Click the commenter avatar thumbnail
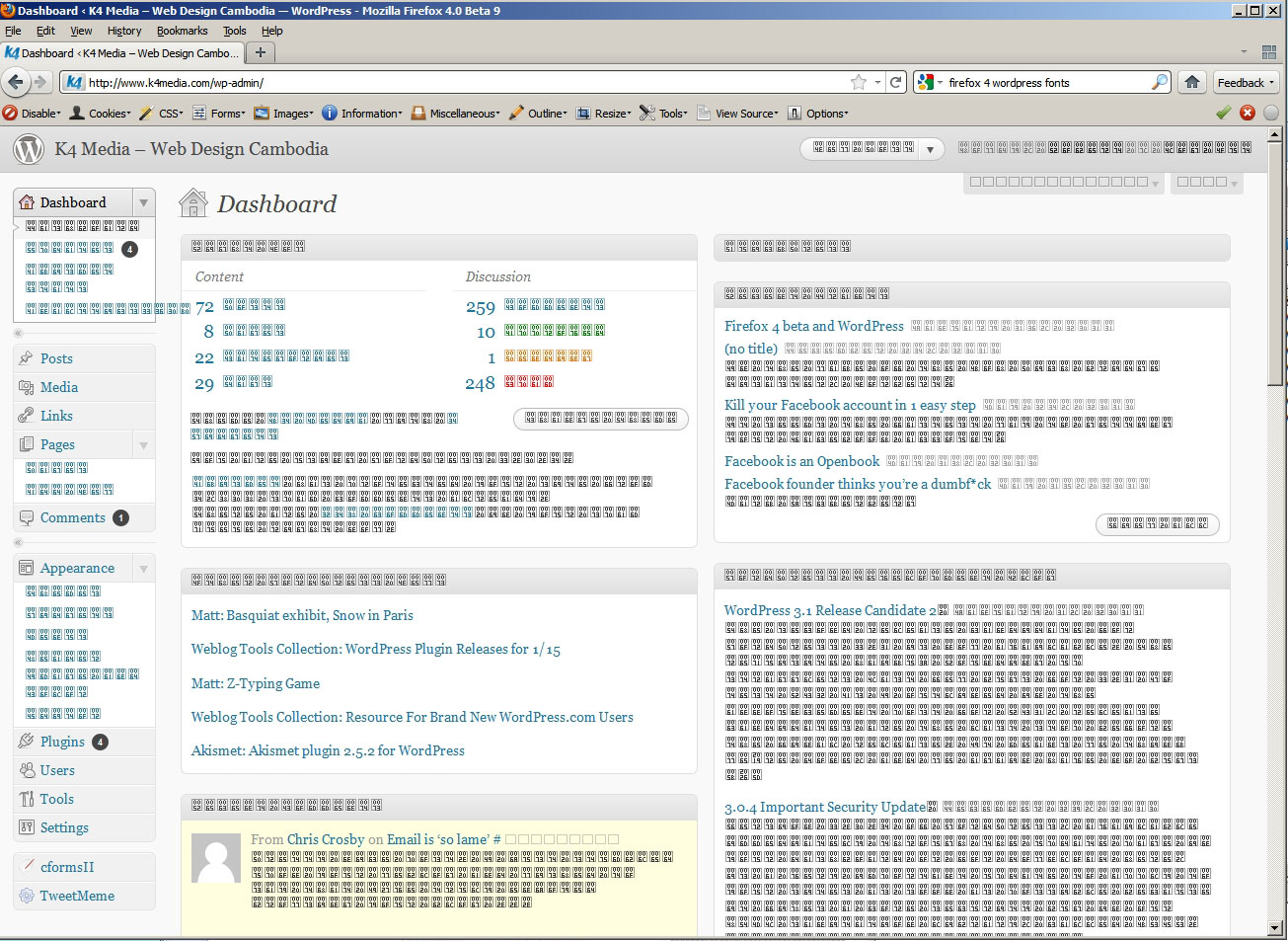The width and height of the screenshot is (1288, 941). pyautogui.click(x=216, y=858)
